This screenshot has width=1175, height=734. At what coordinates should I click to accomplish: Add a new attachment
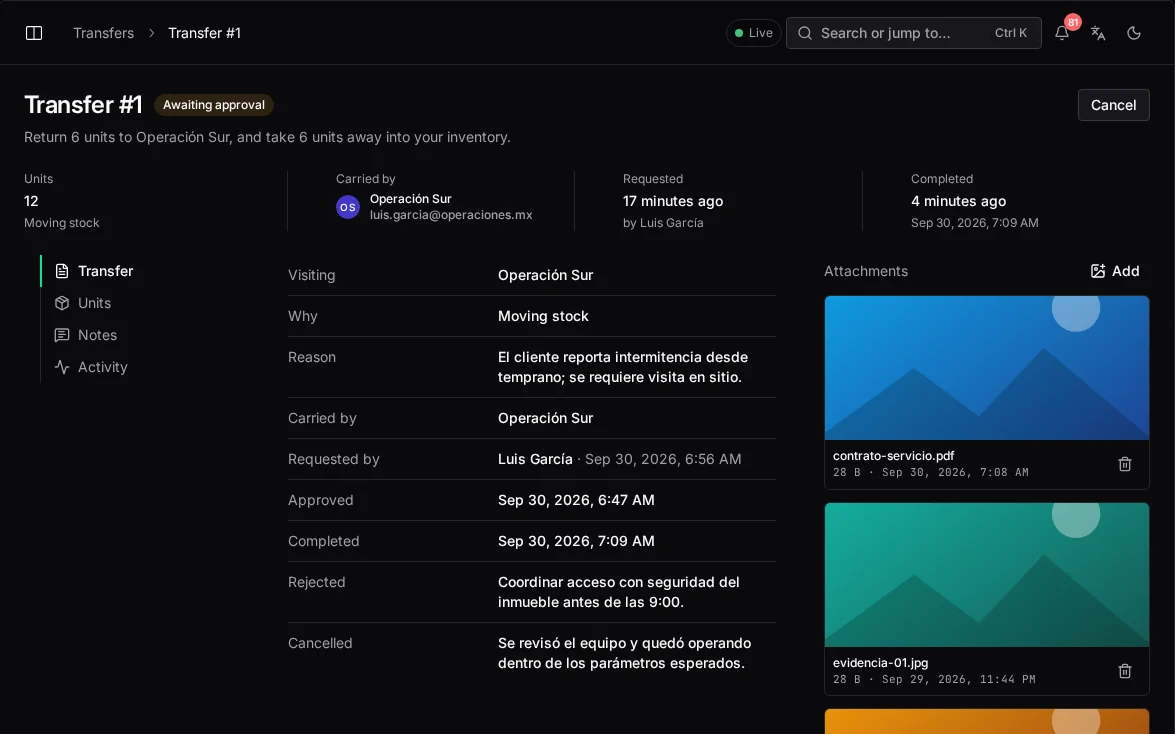coord(1115,271)
